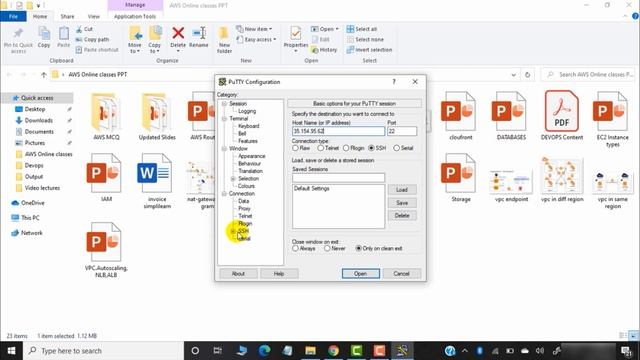Screen dimensions: 640x360
Task: Select the Storage PowerPoint file
Action: tap(460, 177)
